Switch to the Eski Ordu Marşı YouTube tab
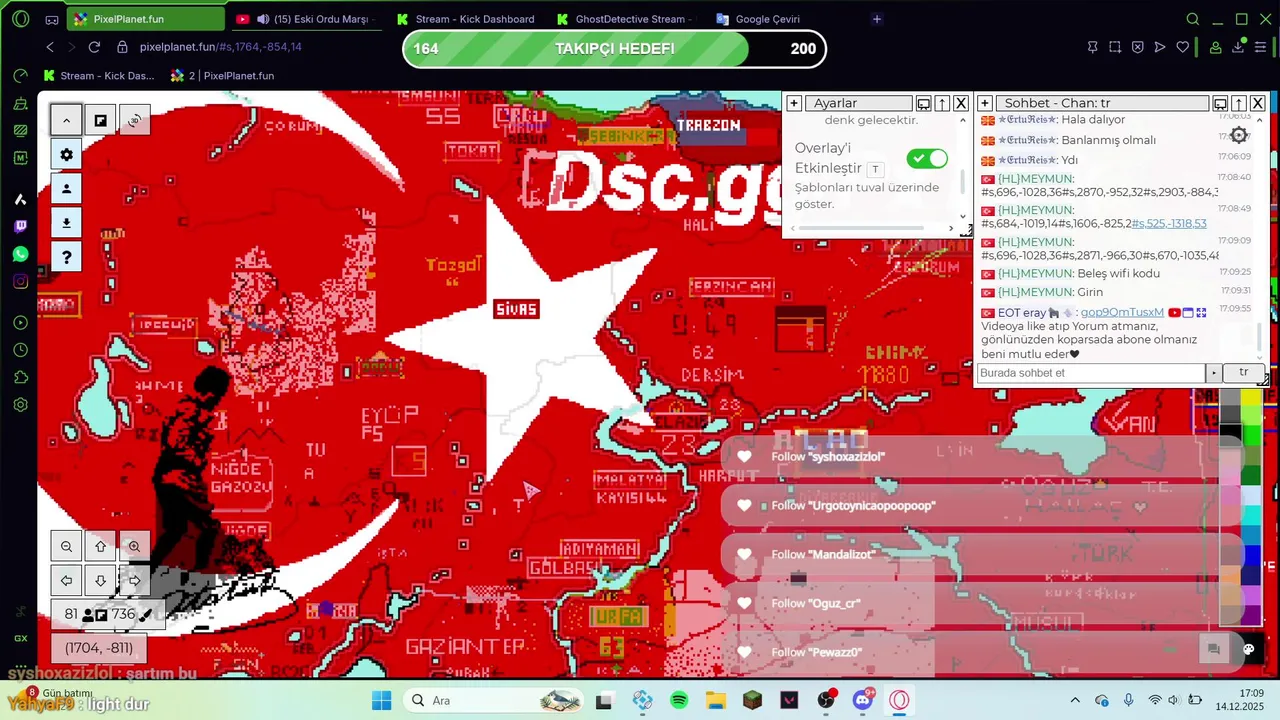 [x=305, y=19]
